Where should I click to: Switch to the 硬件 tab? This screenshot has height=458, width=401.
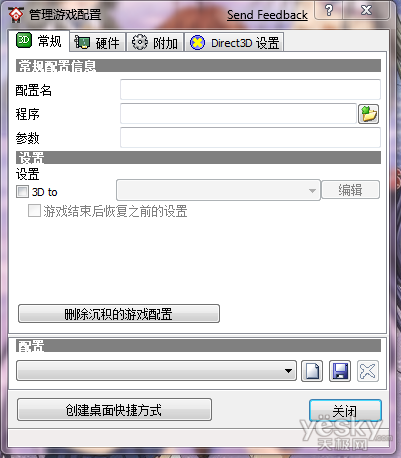pos(97,42)
